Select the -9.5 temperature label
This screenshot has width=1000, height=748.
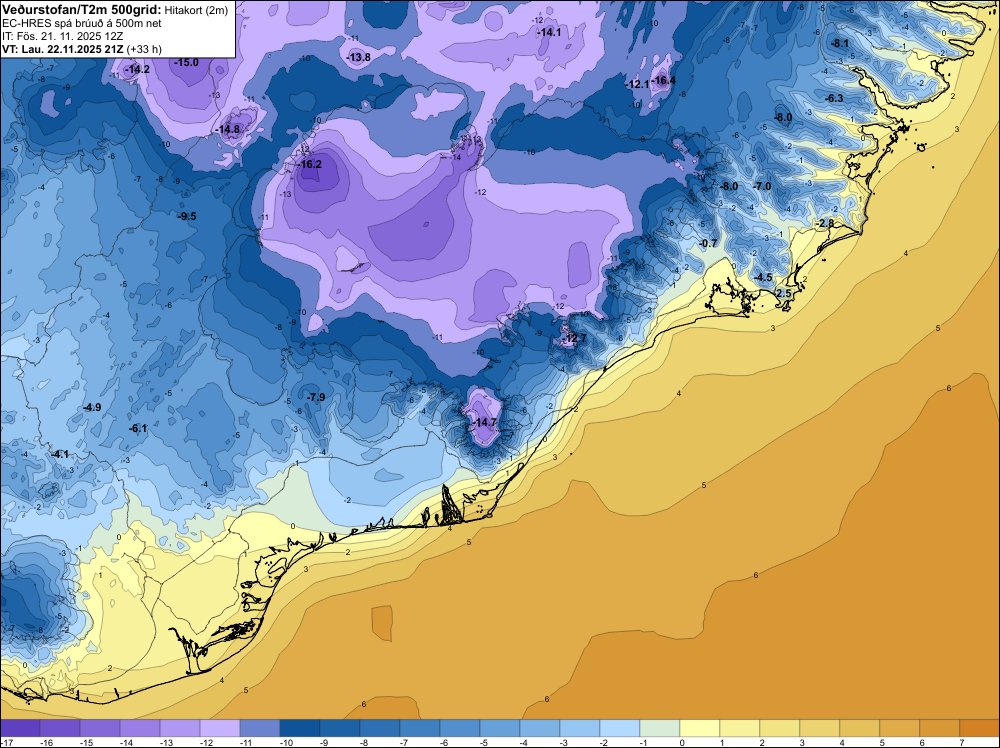tap(186, 217)
